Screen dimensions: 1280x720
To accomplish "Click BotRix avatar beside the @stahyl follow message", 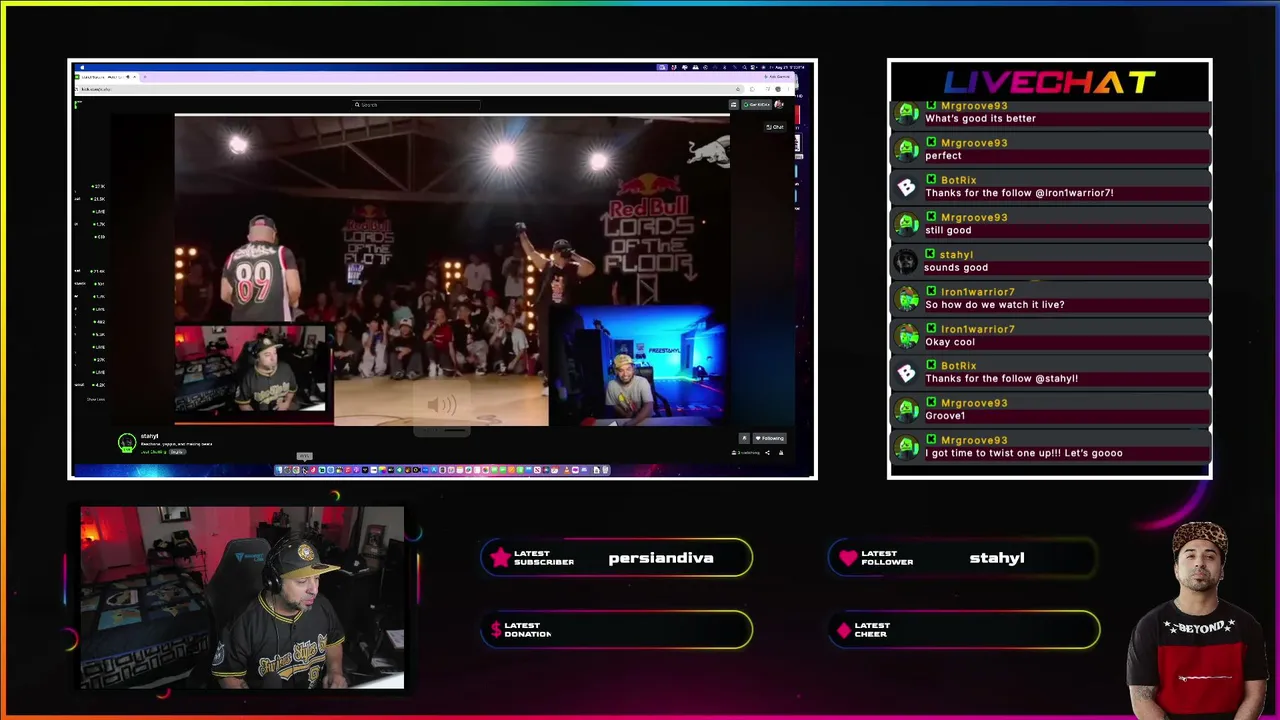I will 906,373.
